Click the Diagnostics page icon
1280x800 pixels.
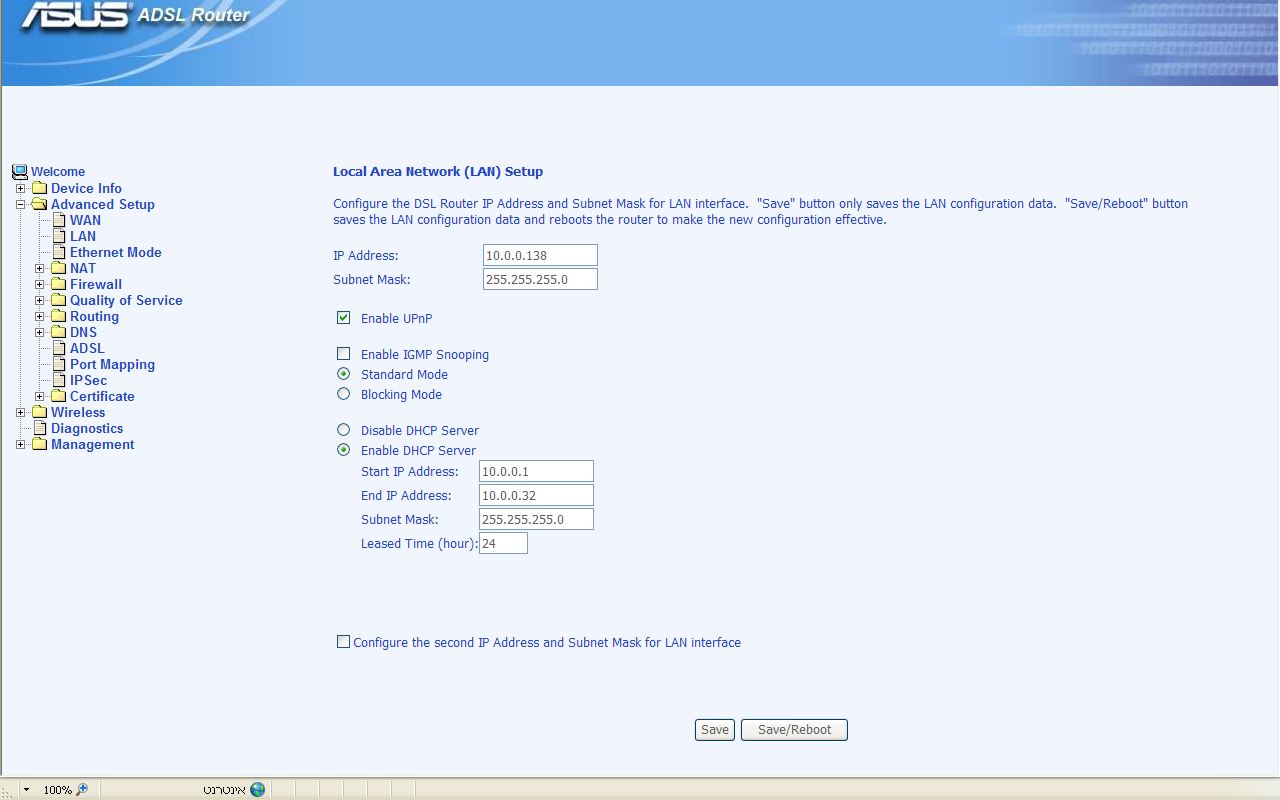tap(41, 428)
